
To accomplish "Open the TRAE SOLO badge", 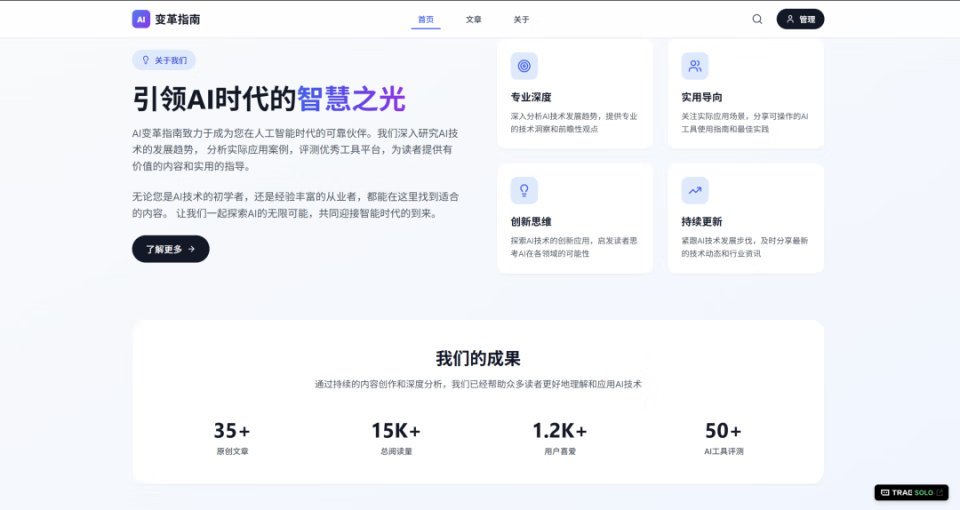I will coord(911,492).
